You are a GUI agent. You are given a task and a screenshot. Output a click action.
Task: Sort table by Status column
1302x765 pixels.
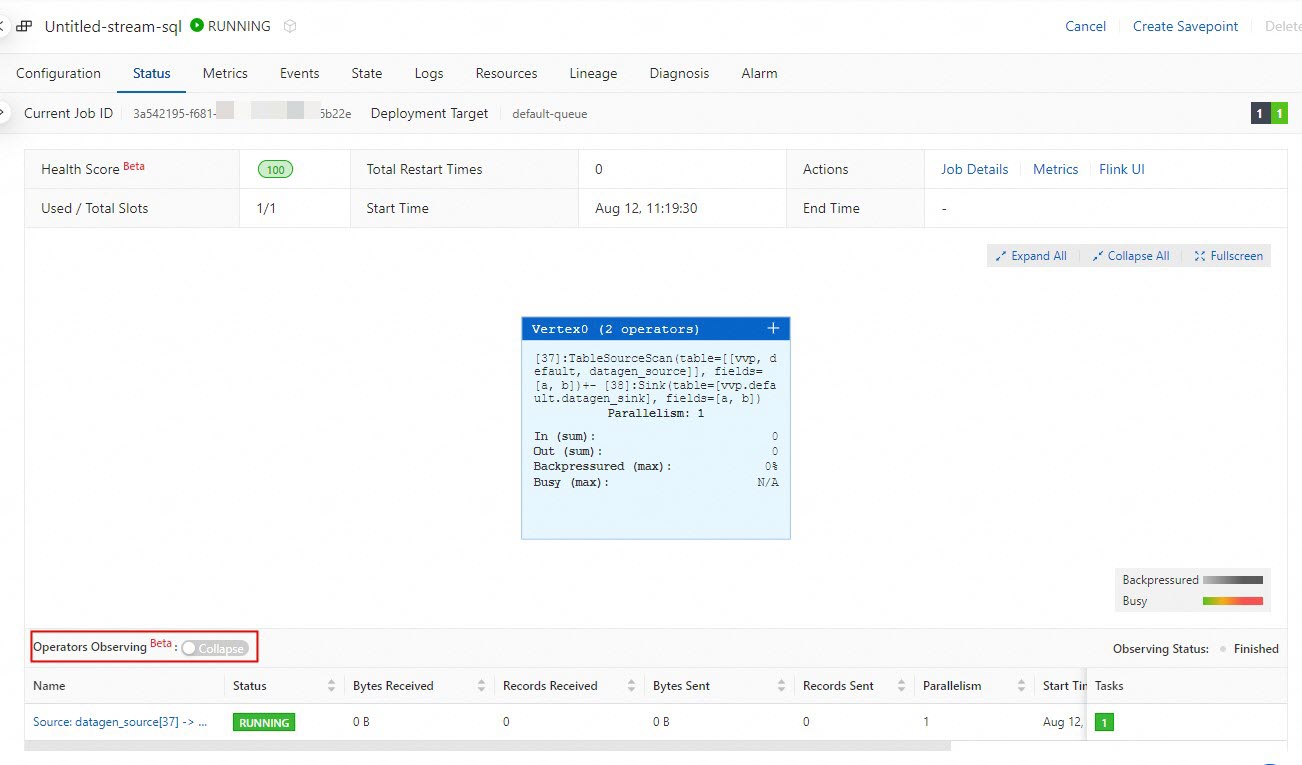coord(331,686)
